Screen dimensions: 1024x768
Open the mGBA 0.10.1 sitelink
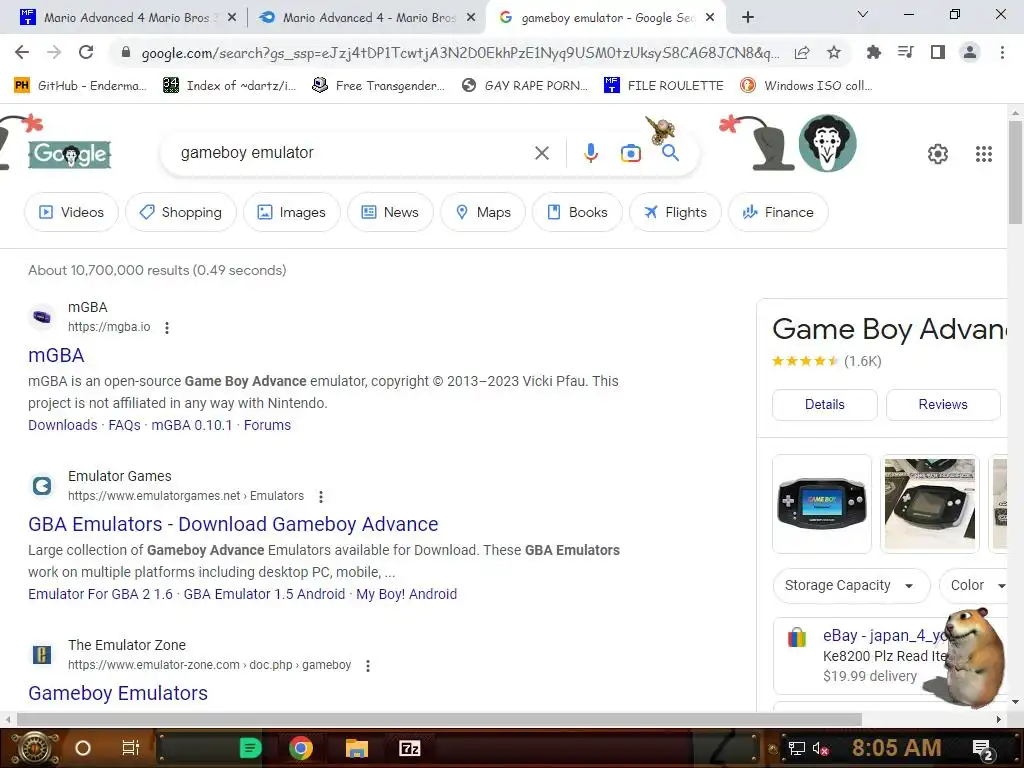[192, 425]
